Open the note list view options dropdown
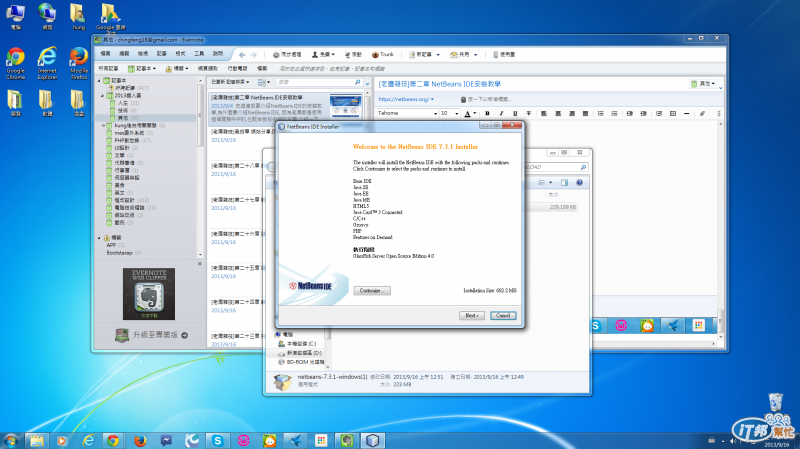Screen dimensions: 800x449 [264, 82]
